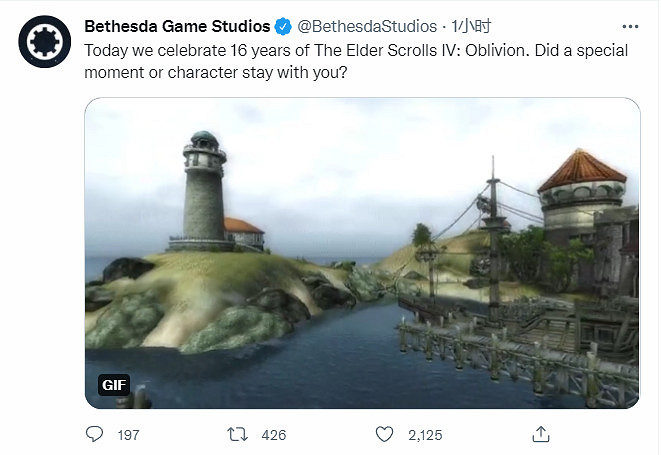
Task: Click the GIF badge on the image
Action: point(113,384)
